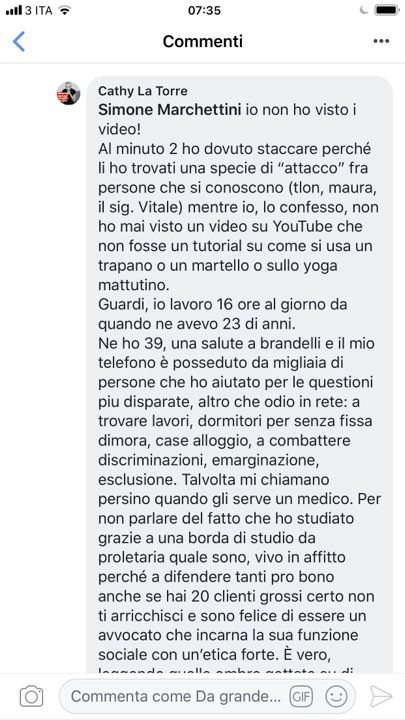The height and width of the screenshot is (720, 405).
Task: Open Cathy La Torre's profile name
Action: tap(143, 91)
